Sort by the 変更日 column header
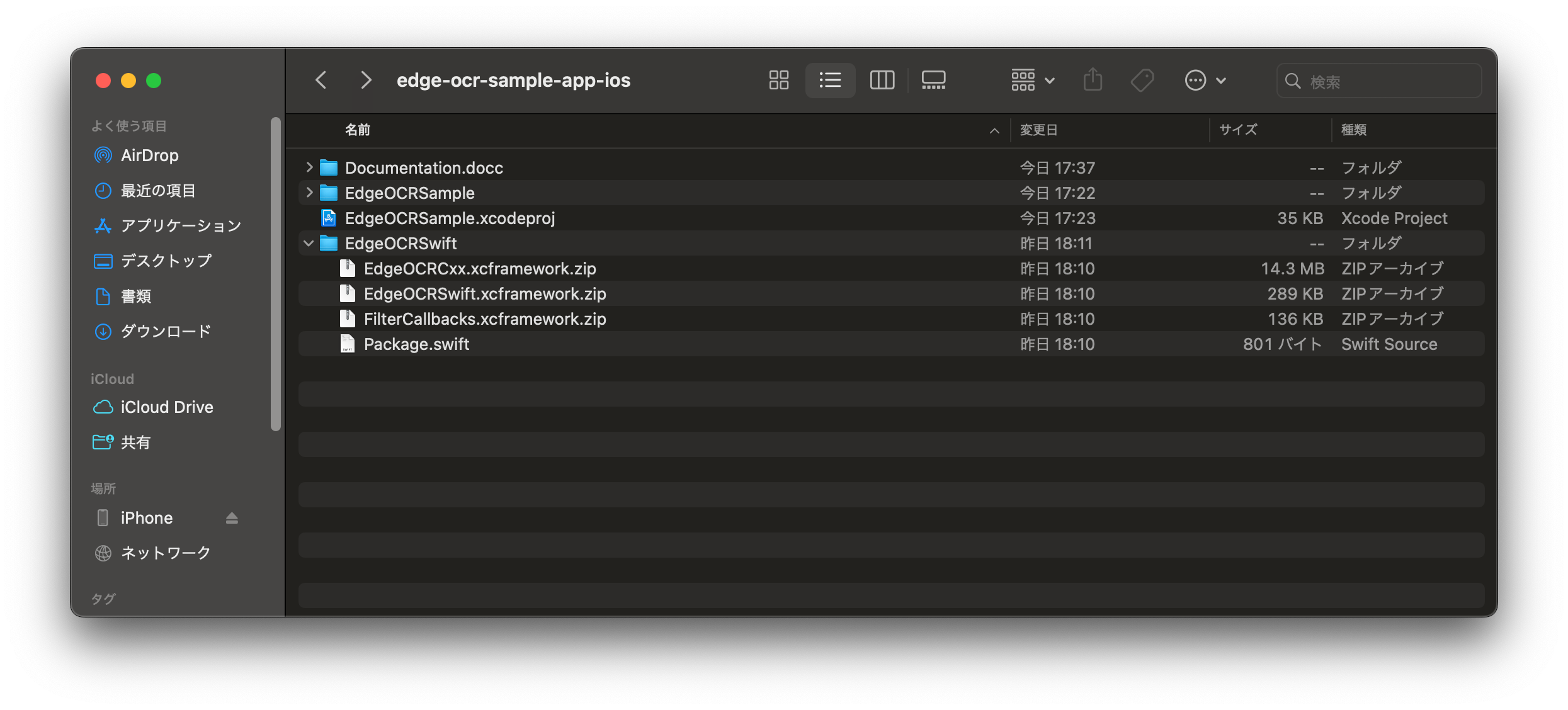The width and height of the screenshot is (1568, 710). (1039, 130)
